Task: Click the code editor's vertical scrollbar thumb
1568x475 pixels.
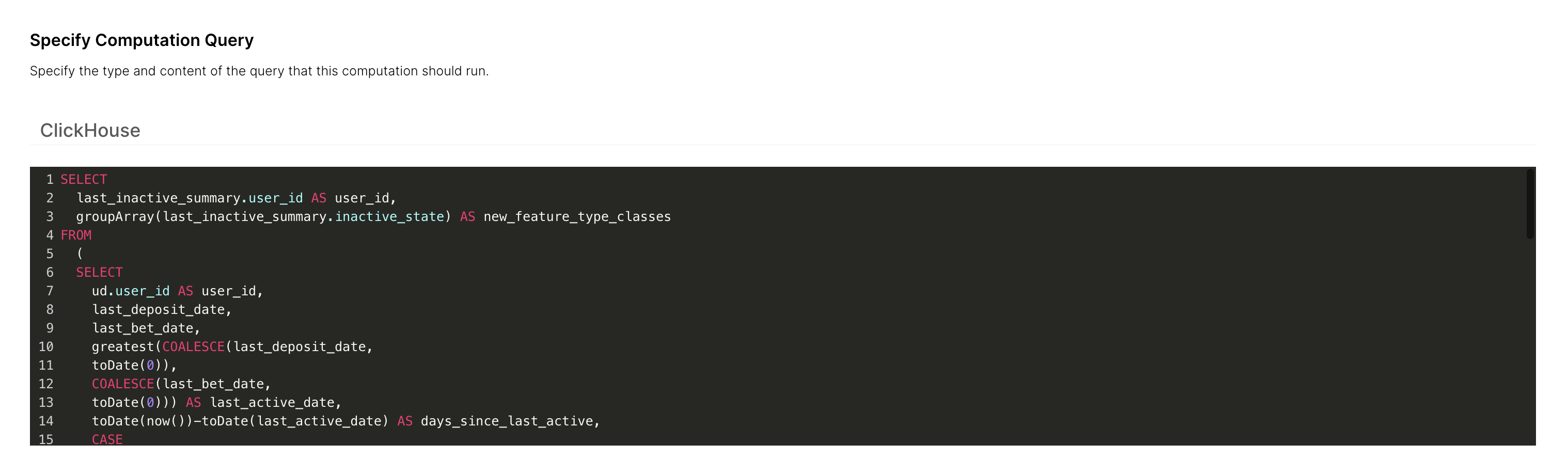Action: (x=1529, y=204)
